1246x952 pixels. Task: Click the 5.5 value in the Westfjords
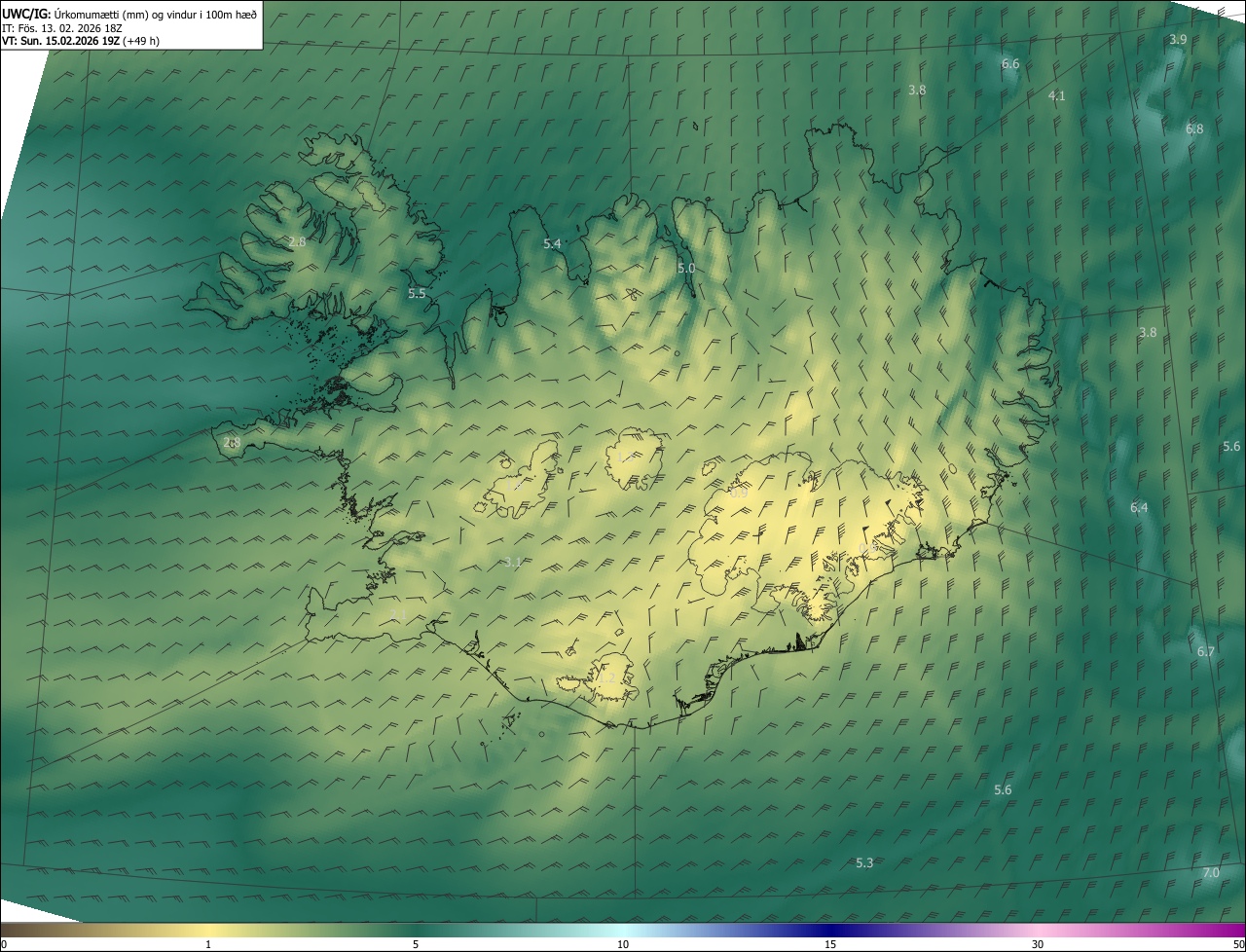(x=417, y=293)
